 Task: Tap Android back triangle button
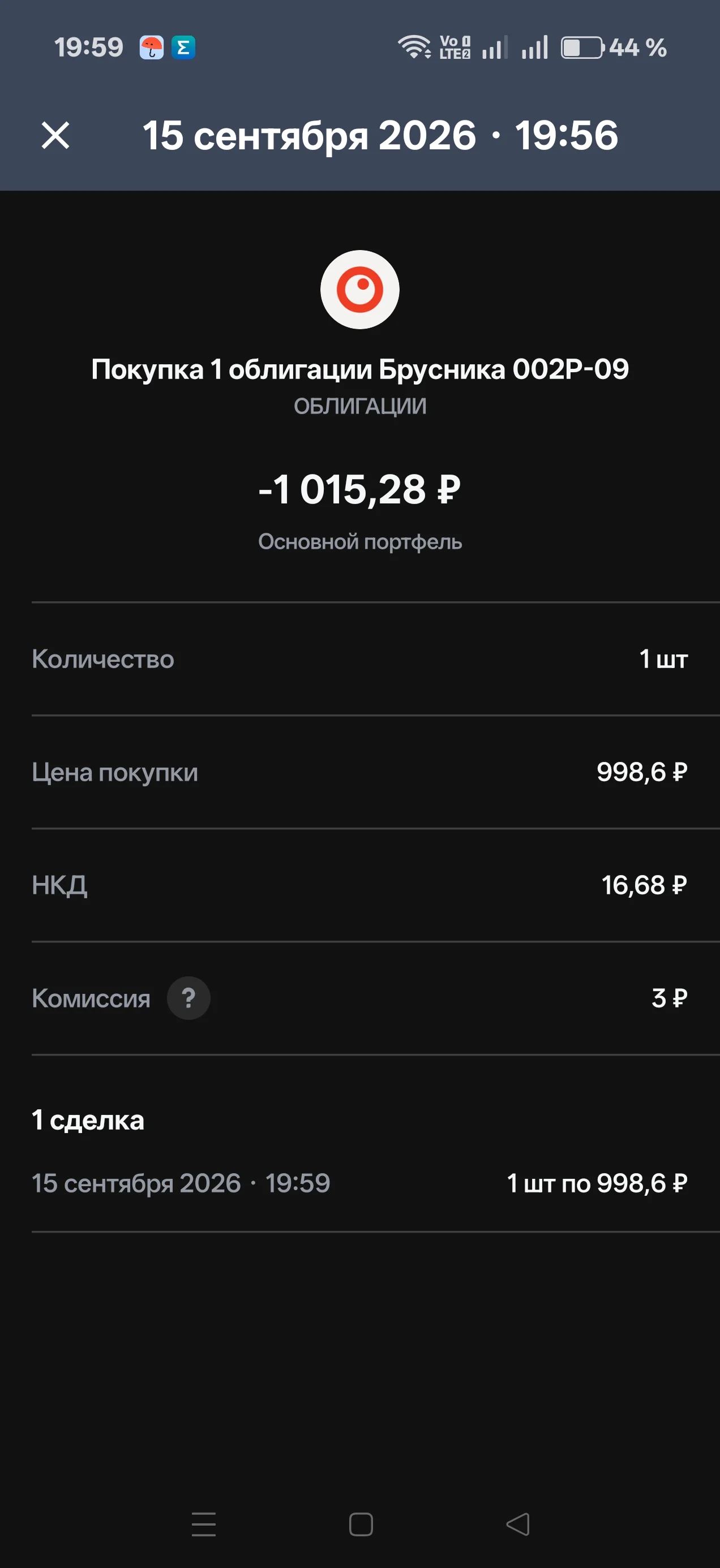coord(518,1524)
